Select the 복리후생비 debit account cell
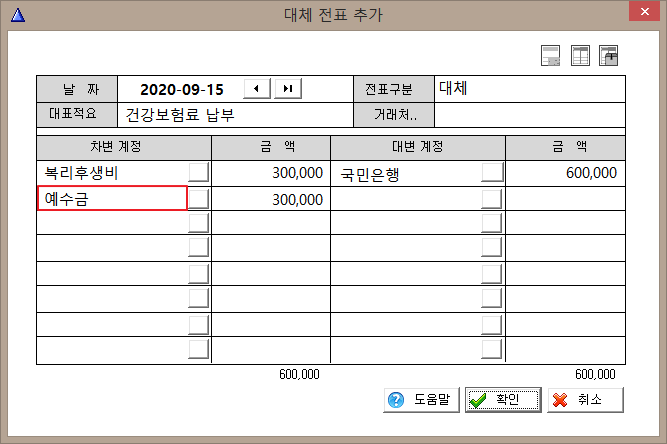The width and height of the screenshot is (667, 444). 112,173
